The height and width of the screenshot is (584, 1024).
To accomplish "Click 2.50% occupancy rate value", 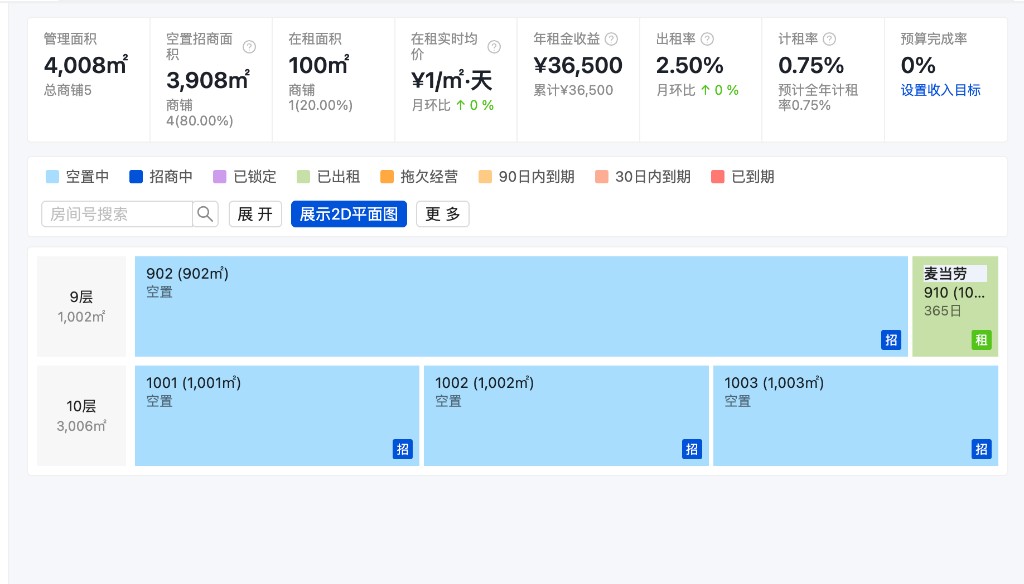I will tap(690, 65).
